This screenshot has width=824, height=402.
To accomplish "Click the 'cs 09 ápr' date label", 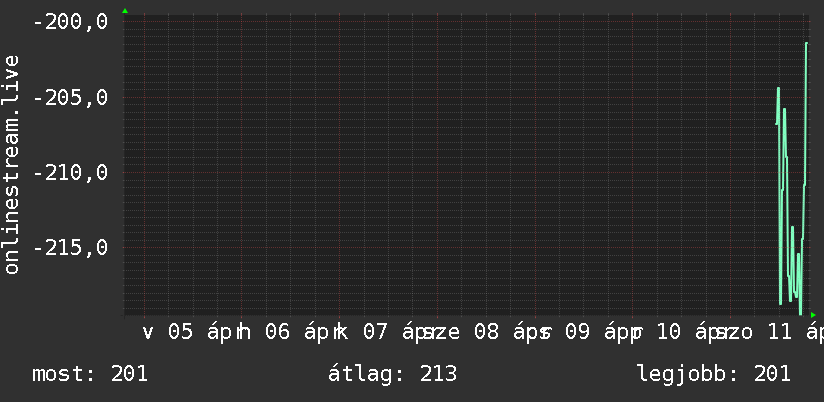I will 582,332.
